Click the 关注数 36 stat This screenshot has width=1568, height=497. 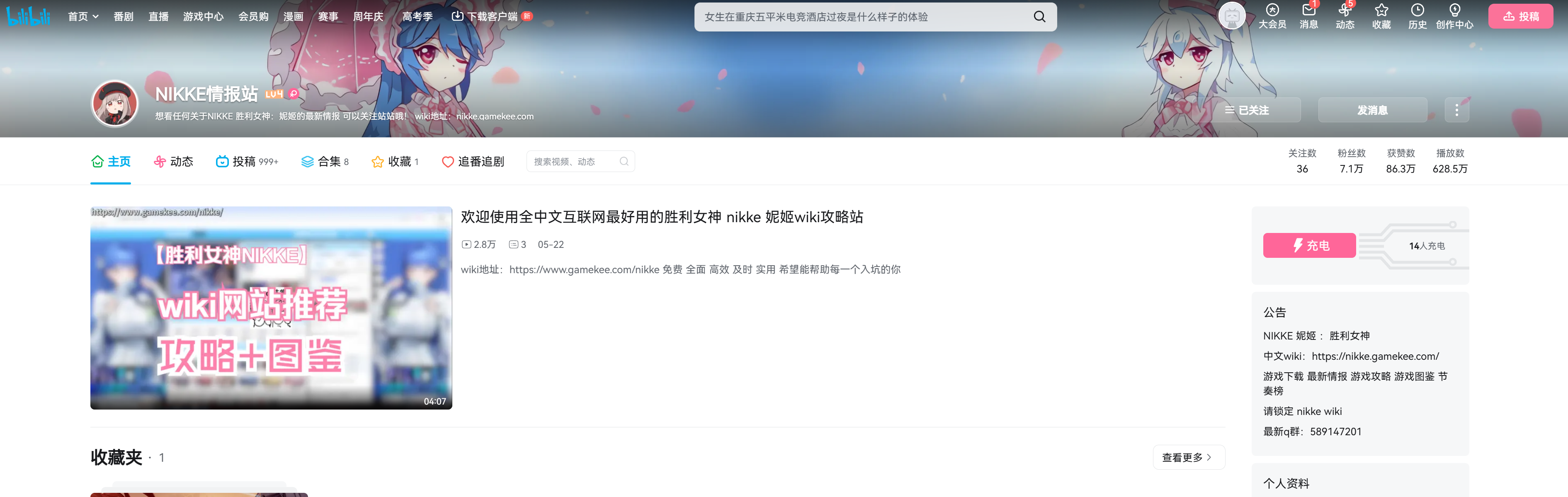pos(1302,161)
